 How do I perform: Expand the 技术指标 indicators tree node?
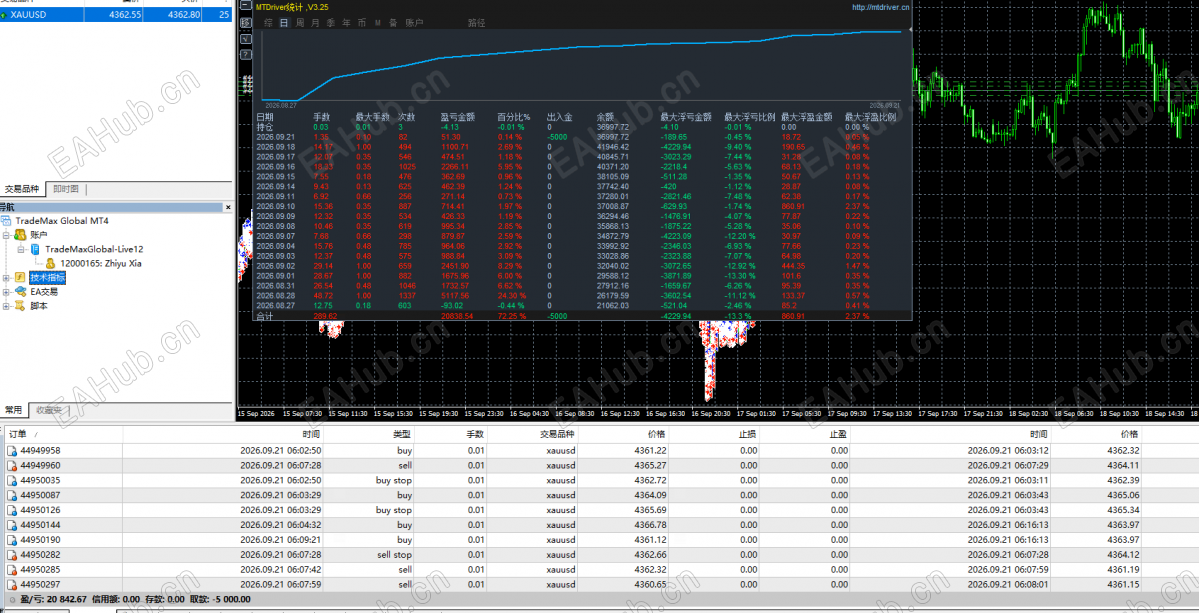coord(6,278)
